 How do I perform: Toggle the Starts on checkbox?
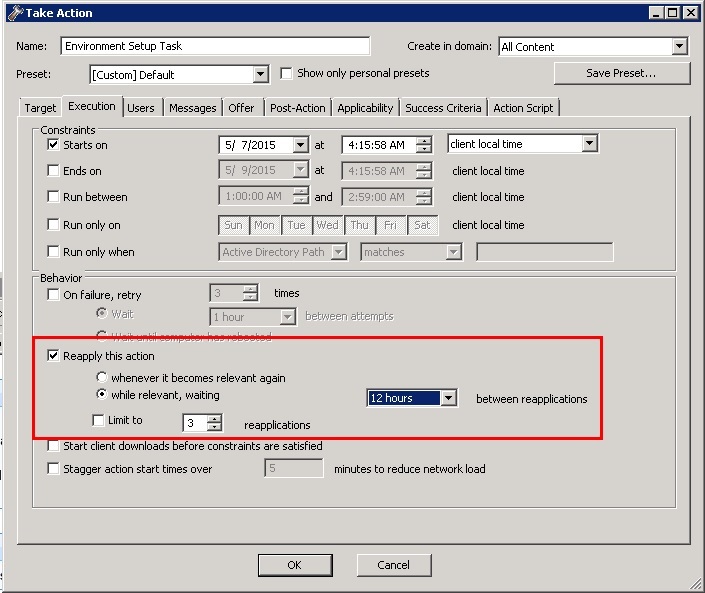click(53, 144)
